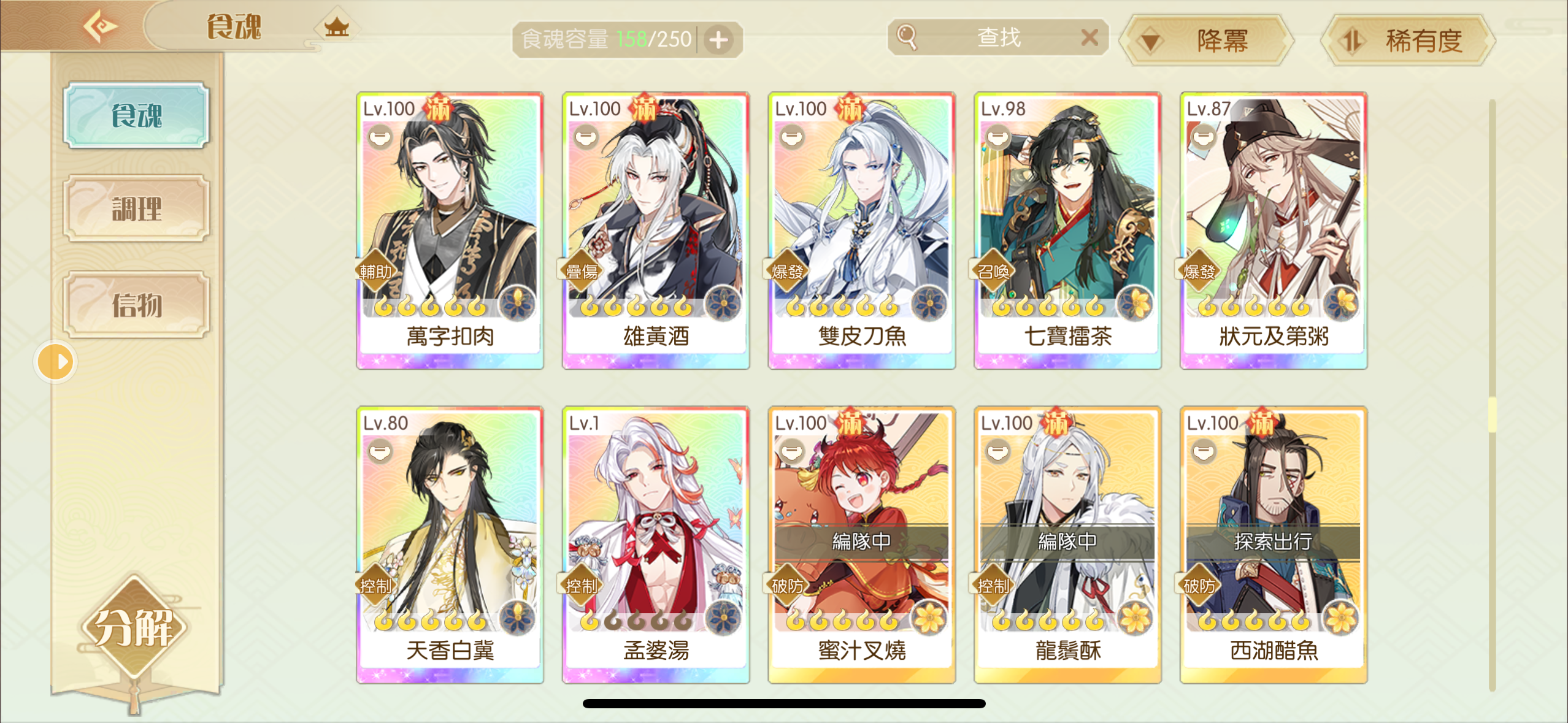Open the 降冪 sort order dropdown
This screenshot has width=1568, height=723.
(x=1206, y=40)
